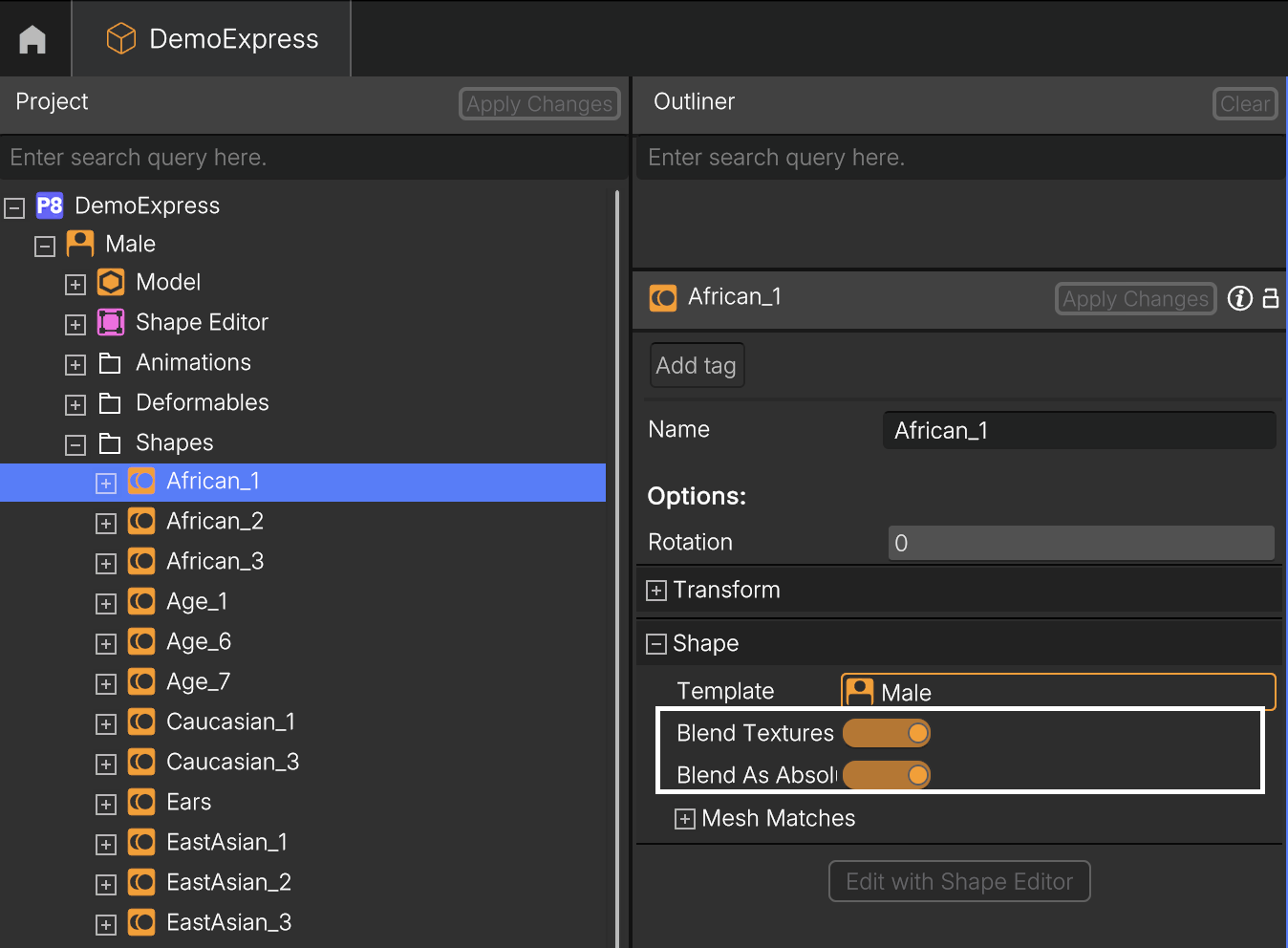Click the Add tag button
This screenshot has height=948, width=1288.
(697, 365)
